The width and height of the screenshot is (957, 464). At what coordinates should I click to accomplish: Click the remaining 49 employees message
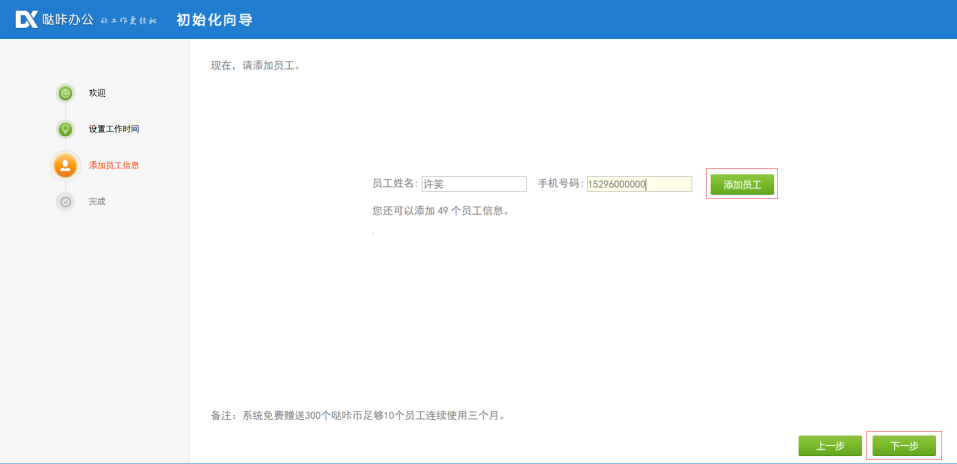tap(440, 211)
